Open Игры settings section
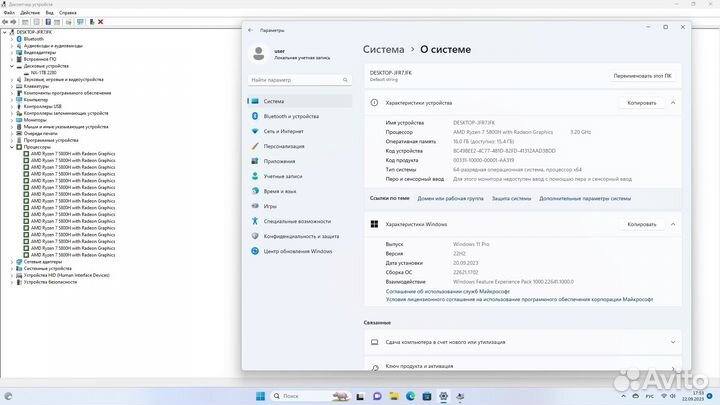 click(x=299, y=206)
